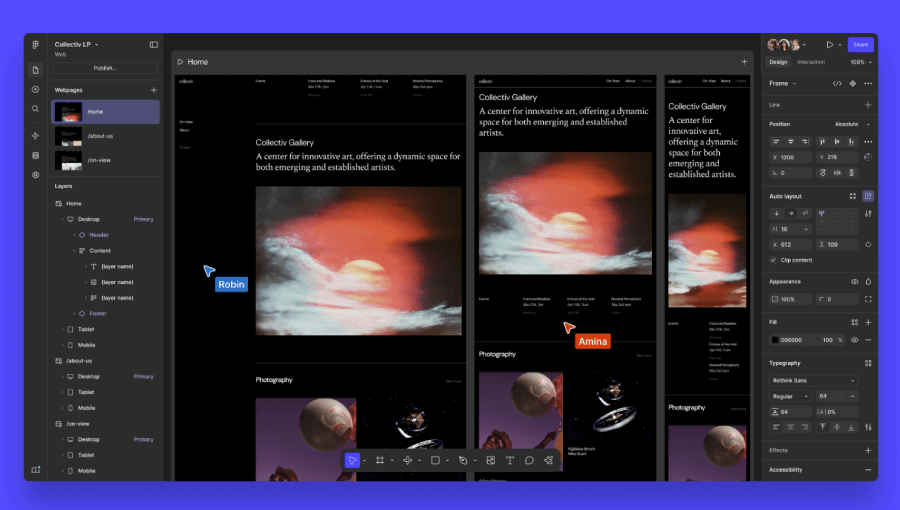Viewport: 900px width, 510px height.
Task: Add a Link with plus icon
Action: [868, 105]
